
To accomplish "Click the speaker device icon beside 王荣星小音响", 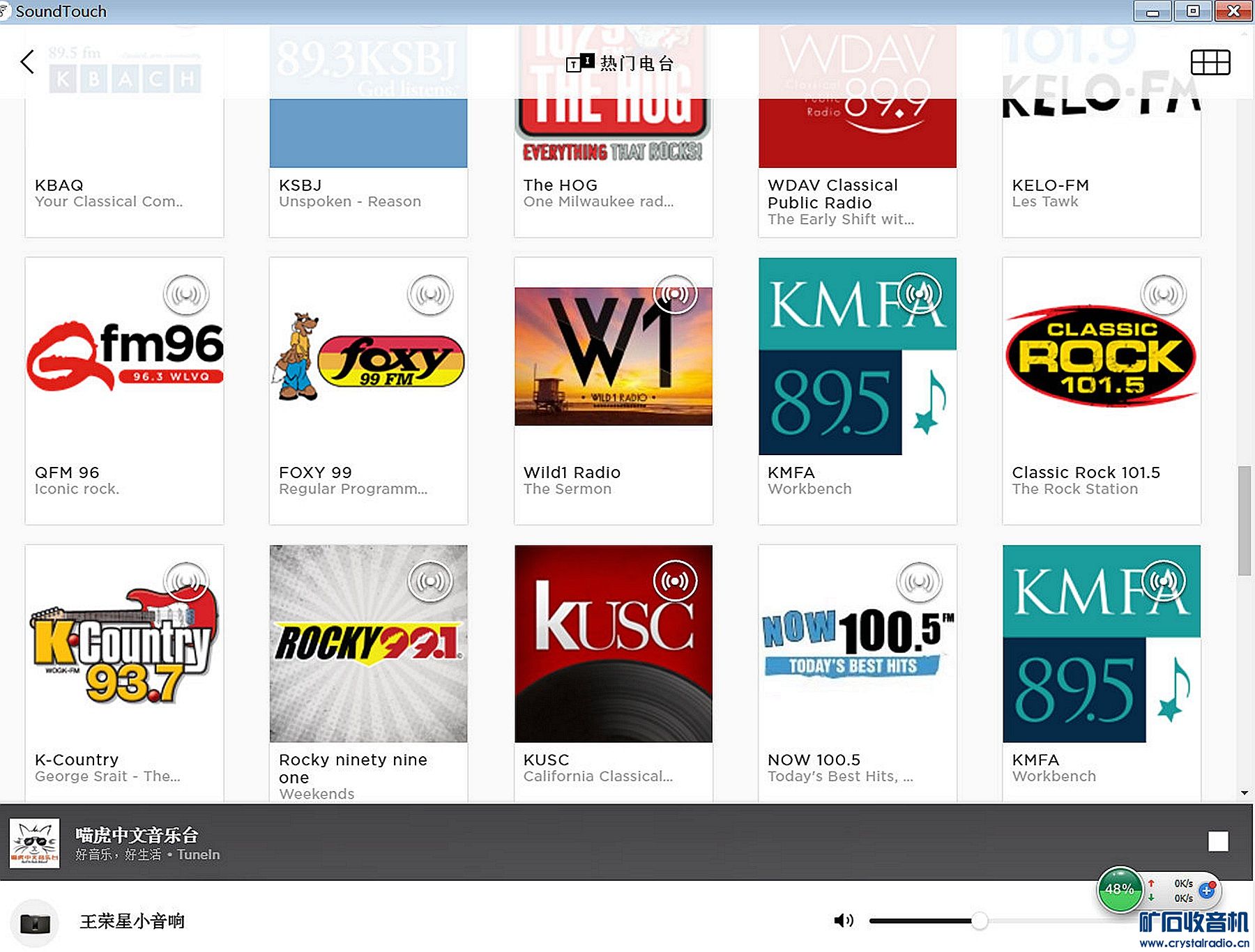I will pos(35,923).
